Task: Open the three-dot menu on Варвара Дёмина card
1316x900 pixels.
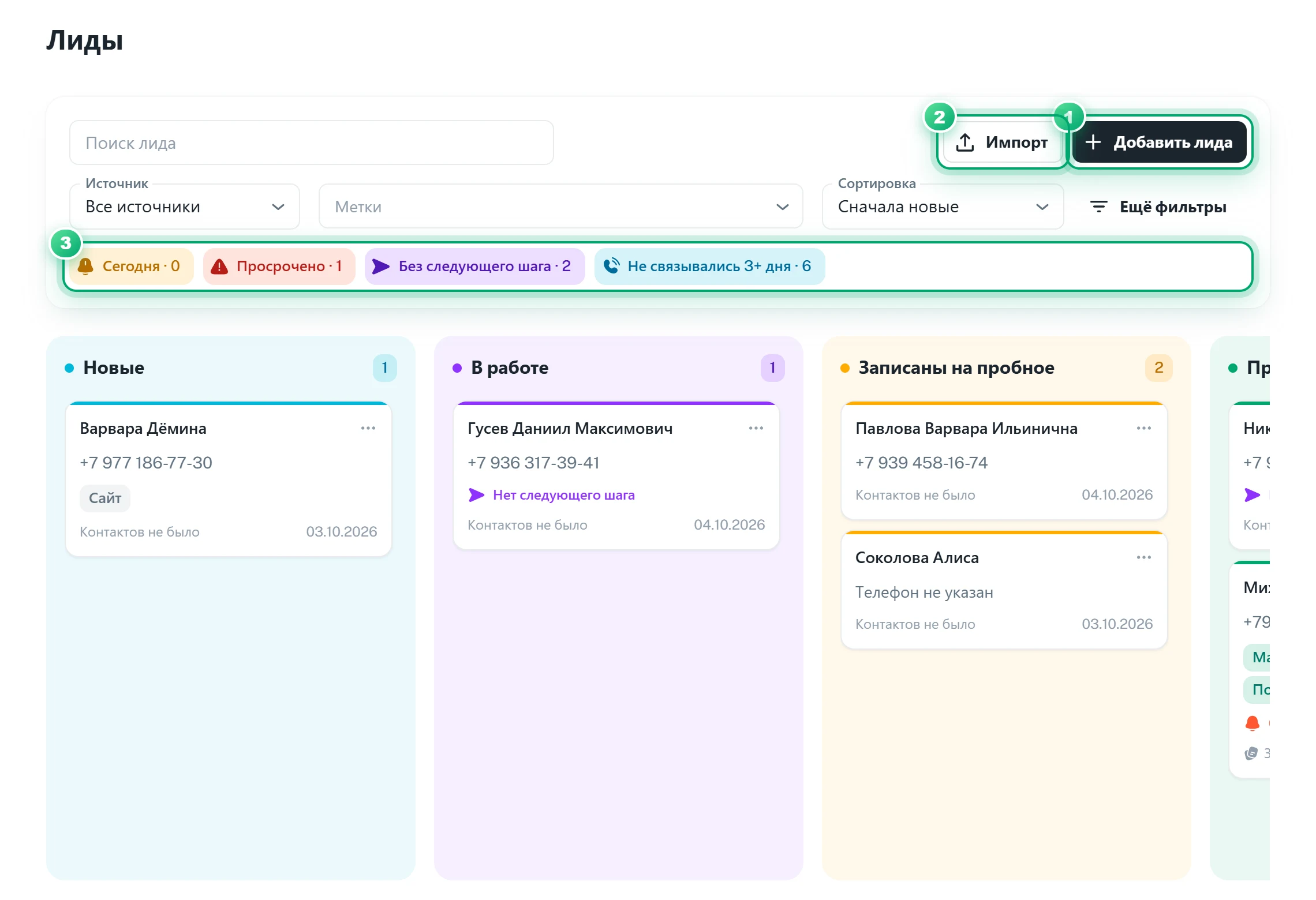Action: coord(368,428)
